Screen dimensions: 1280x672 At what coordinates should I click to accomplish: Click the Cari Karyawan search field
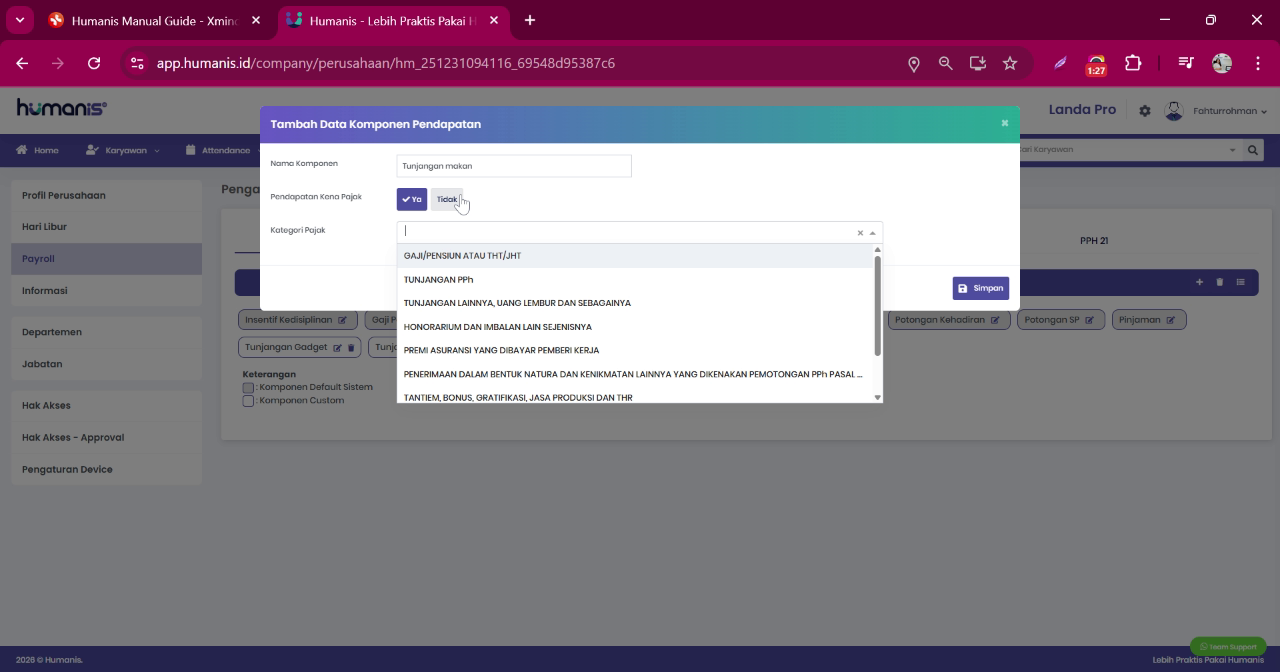pyautogui.click(x=1120, y=150)
